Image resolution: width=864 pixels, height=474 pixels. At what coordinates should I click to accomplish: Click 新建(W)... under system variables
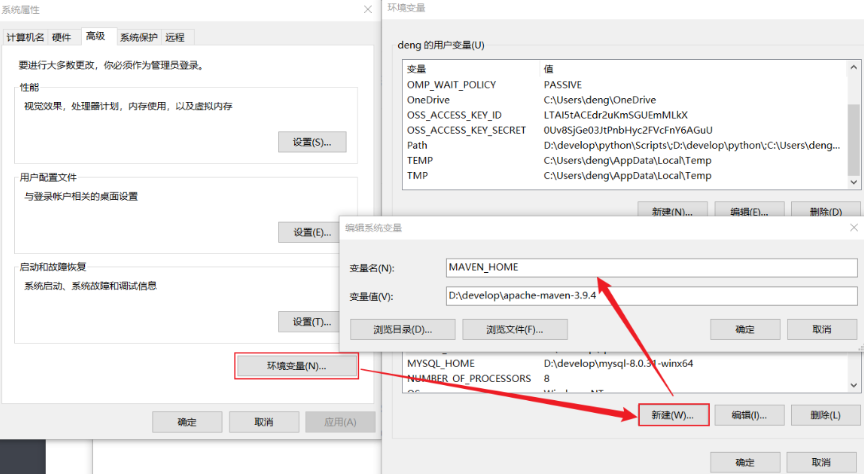click(x=673, y=415)
